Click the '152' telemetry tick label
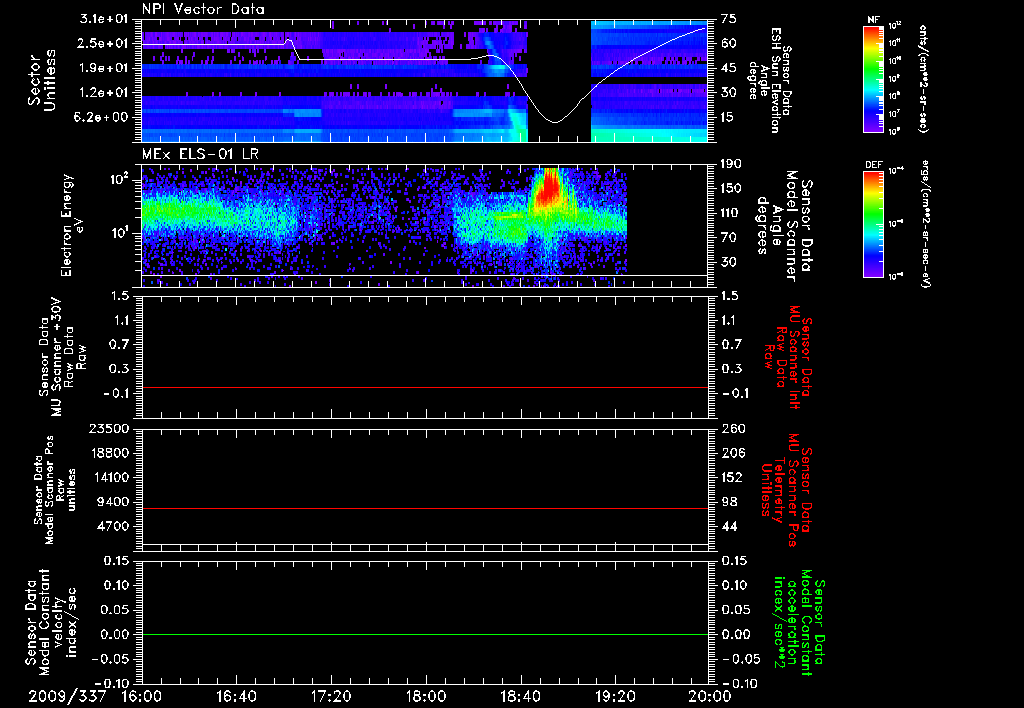Viewport: 1024px width, 708px height. pos(732,477)
